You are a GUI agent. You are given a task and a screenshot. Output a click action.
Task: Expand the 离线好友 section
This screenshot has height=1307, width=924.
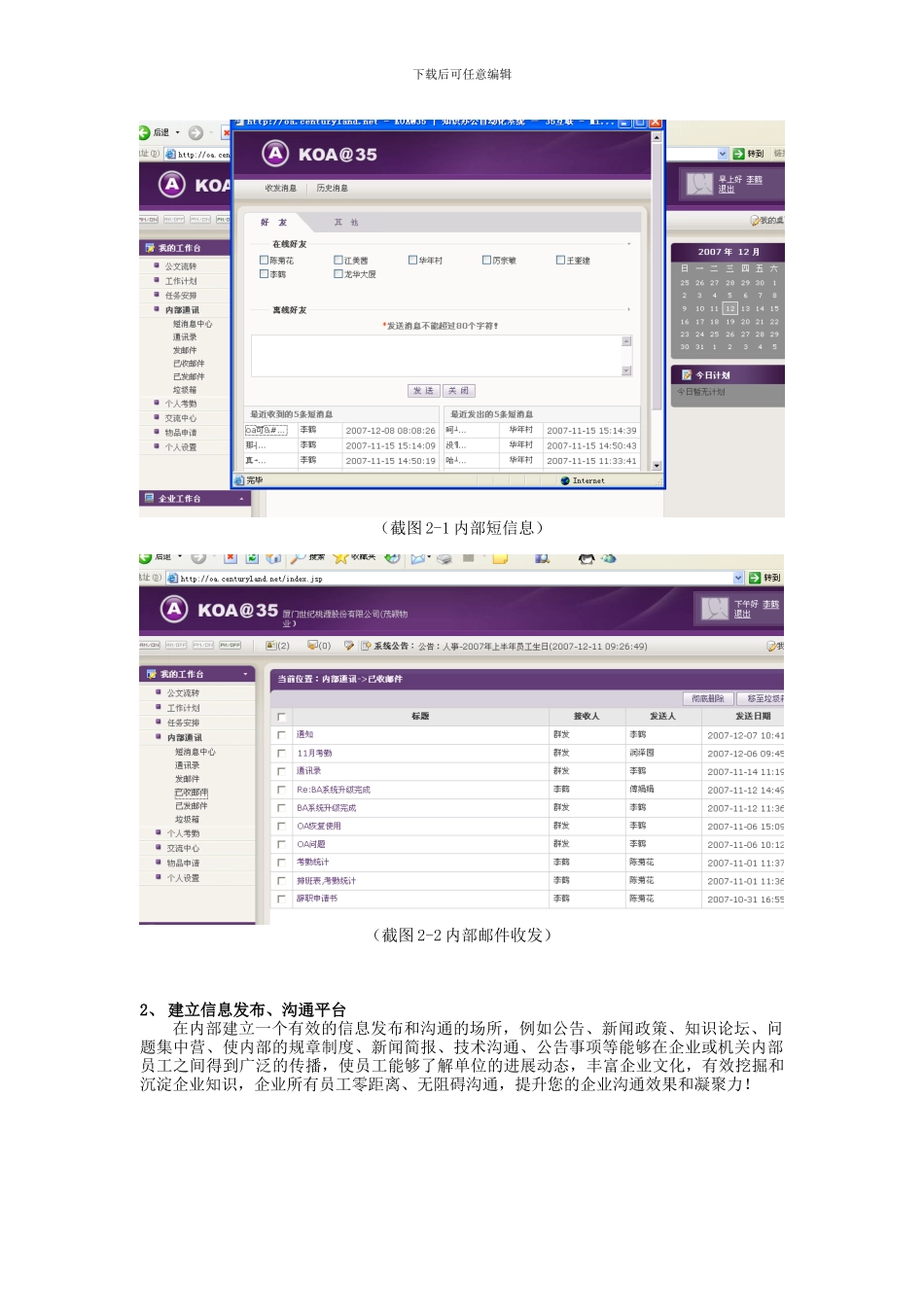pyautogui.click(x=629, y=309)
